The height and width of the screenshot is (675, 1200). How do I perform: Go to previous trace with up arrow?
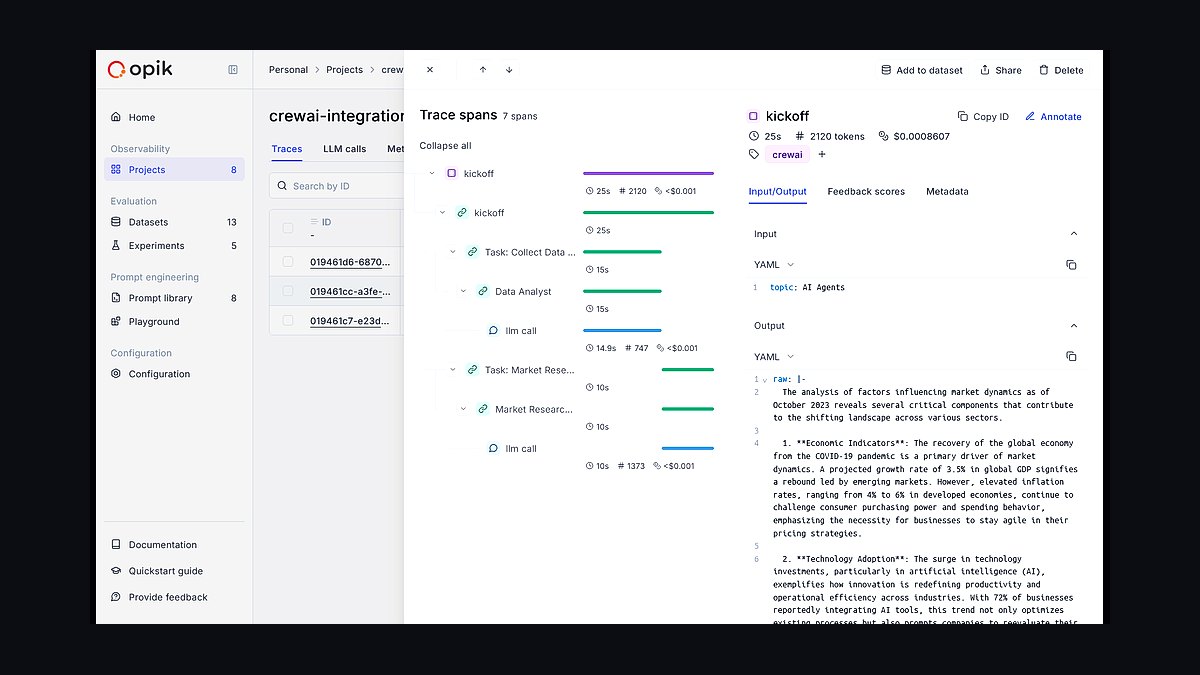coord(483,70)
